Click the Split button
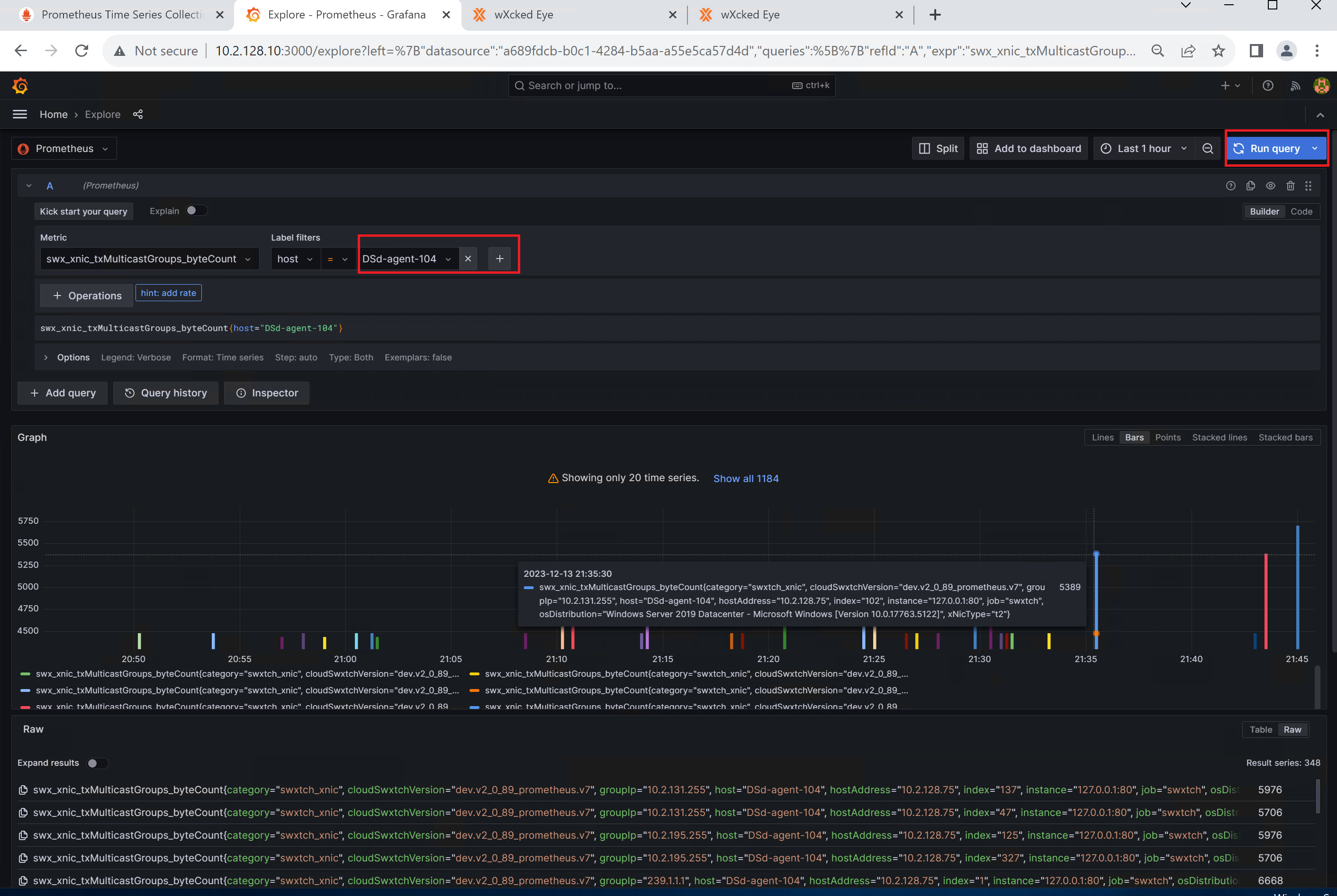This screenshot has width=1337, height=896. click(x=938, y=149)
